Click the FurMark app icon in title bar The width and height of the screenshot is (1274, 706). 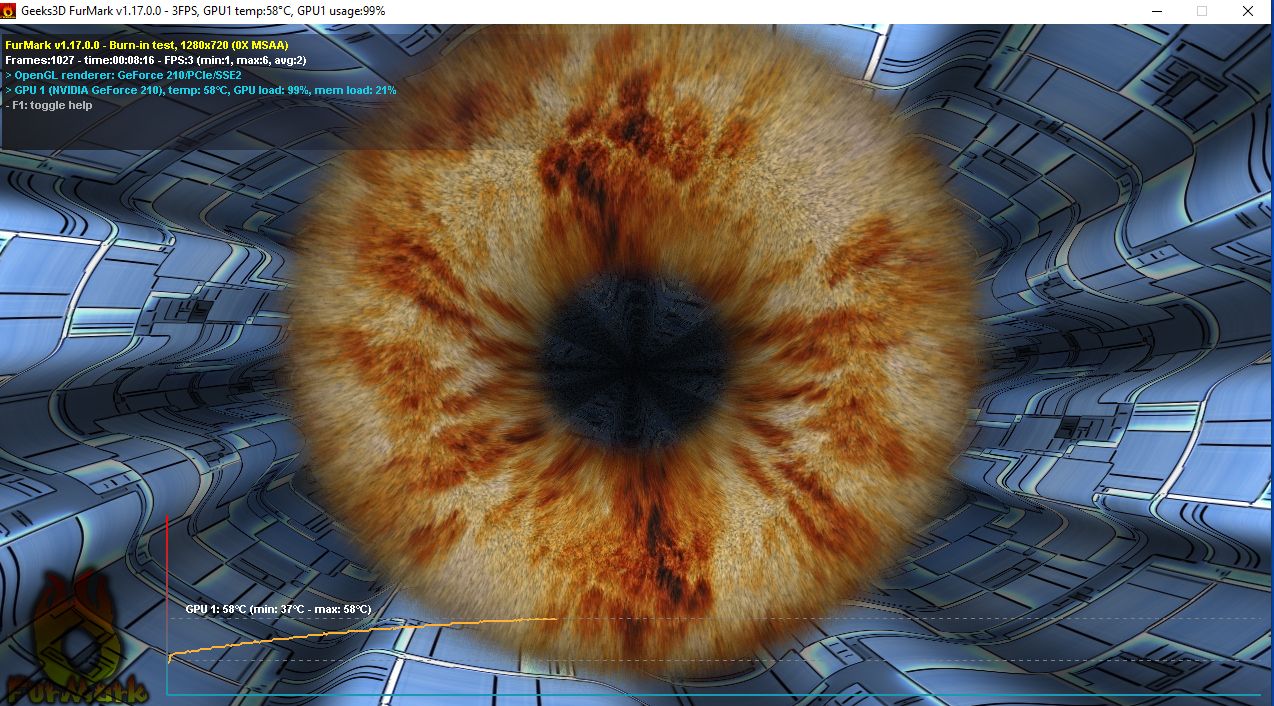pyautogui.click(x=10, y=10)
